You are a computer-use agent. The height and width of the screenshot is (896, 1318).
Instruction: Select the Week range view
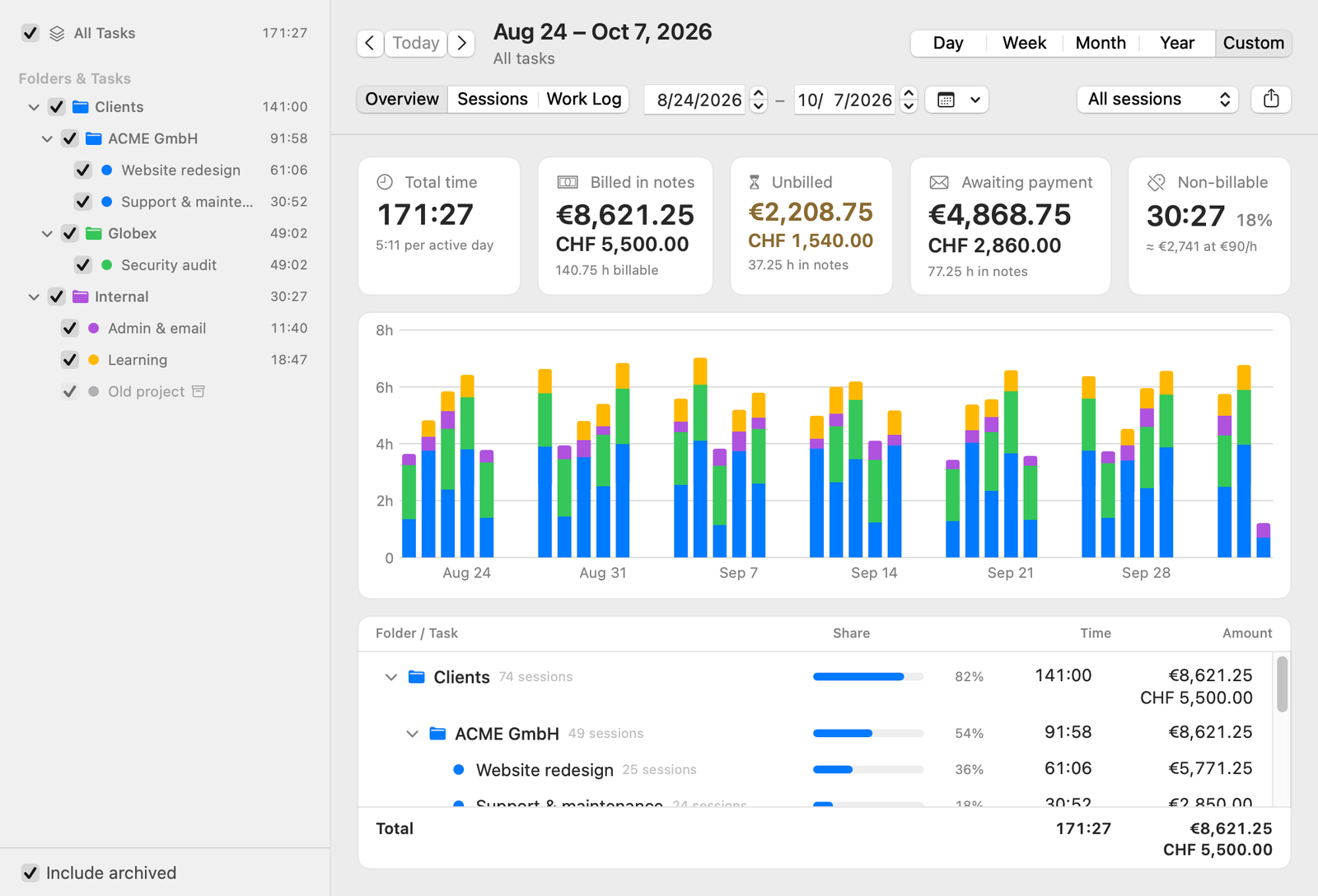[x=1024, y=43]
